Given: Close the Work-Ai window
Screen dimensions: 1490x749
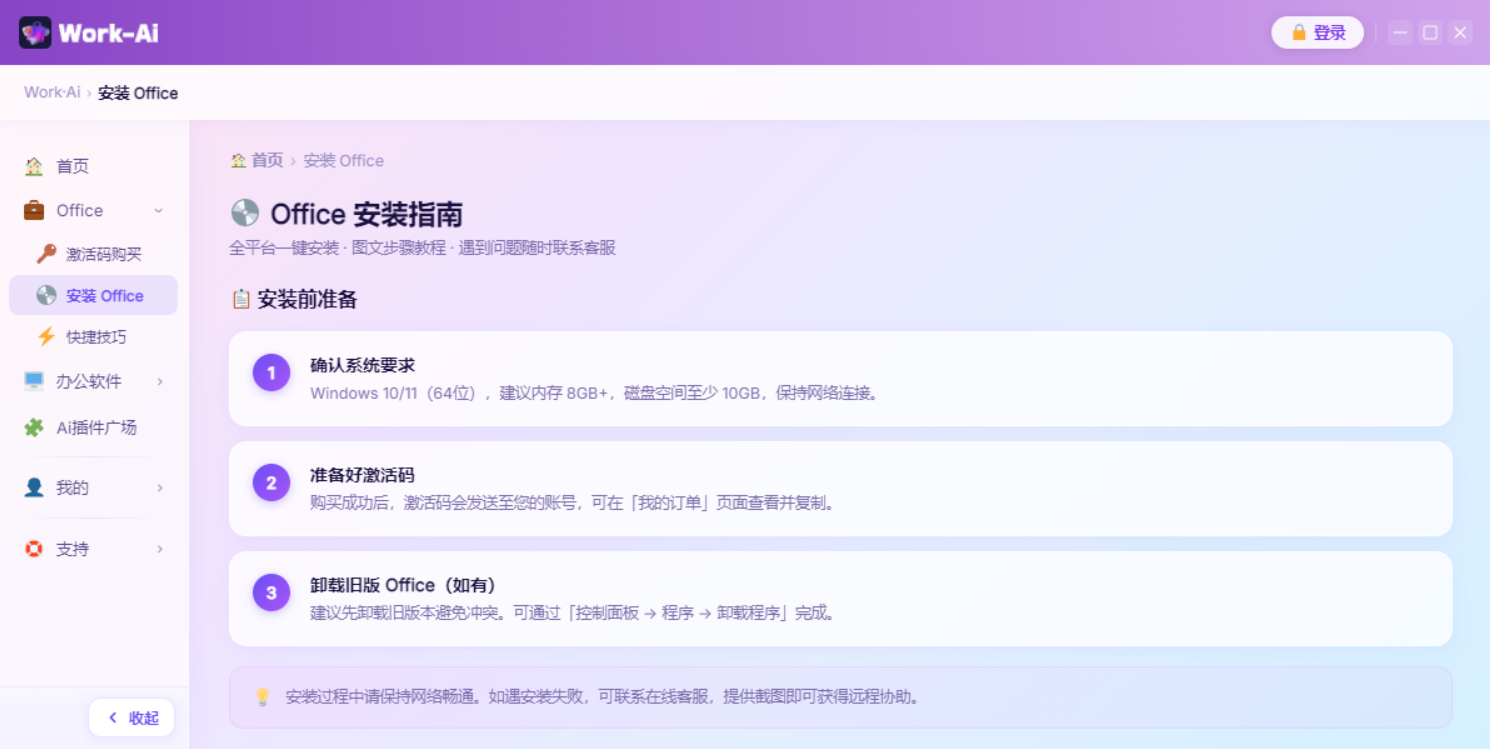Looking at the screenshot, I should (1460, 33).
